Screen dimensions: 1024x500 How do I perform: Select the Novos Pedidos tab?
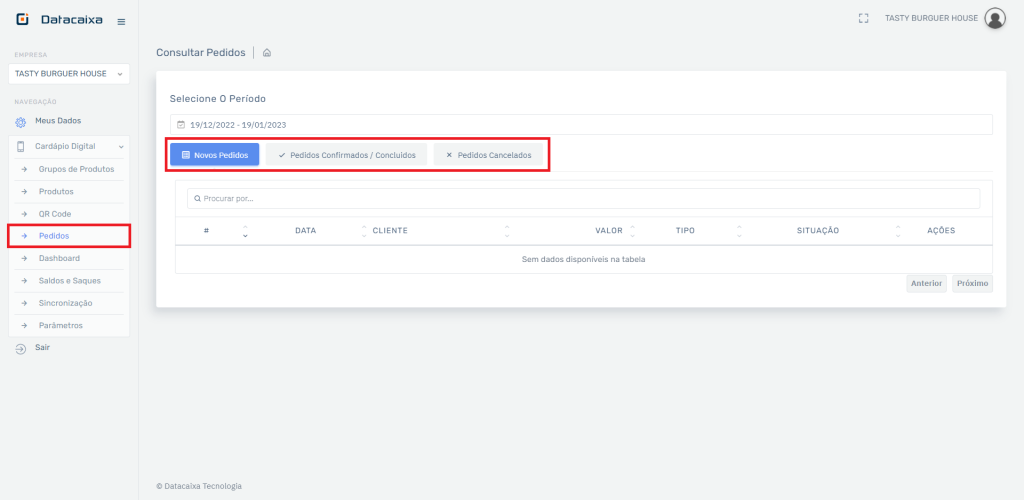coord(214,155)
